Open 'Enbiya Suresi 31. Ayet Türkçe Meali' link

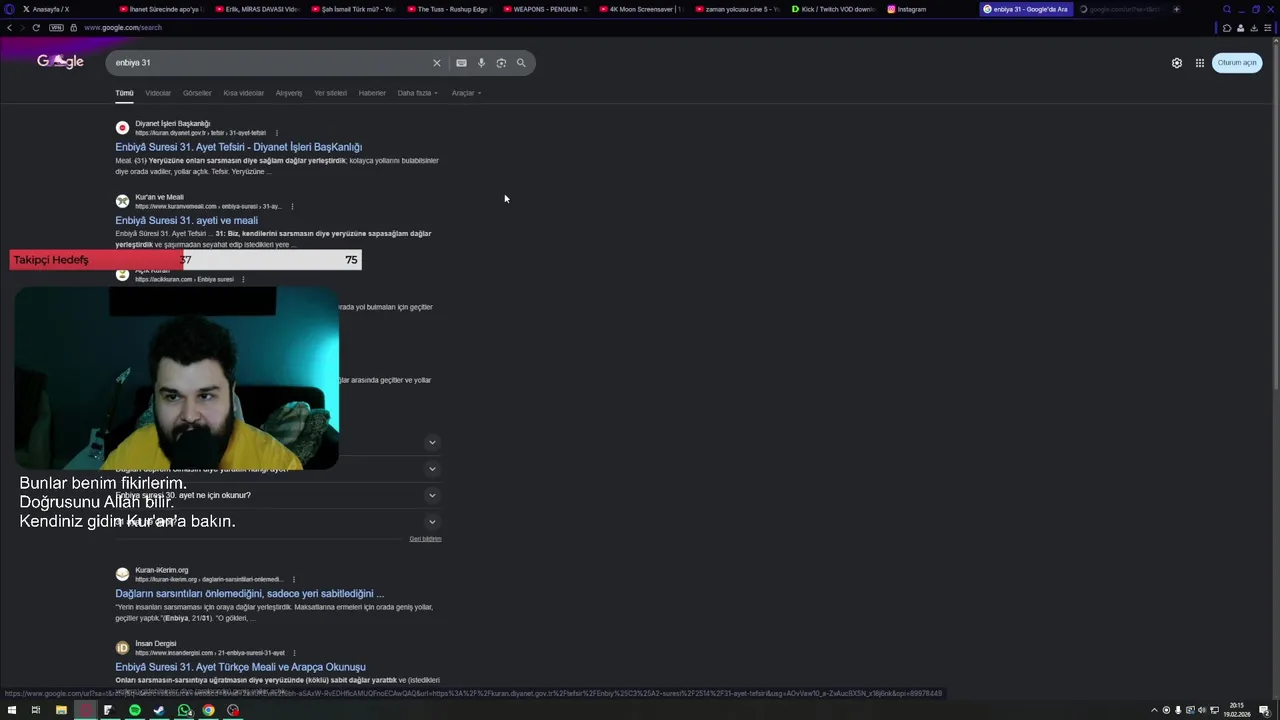(x=240, y=667)
